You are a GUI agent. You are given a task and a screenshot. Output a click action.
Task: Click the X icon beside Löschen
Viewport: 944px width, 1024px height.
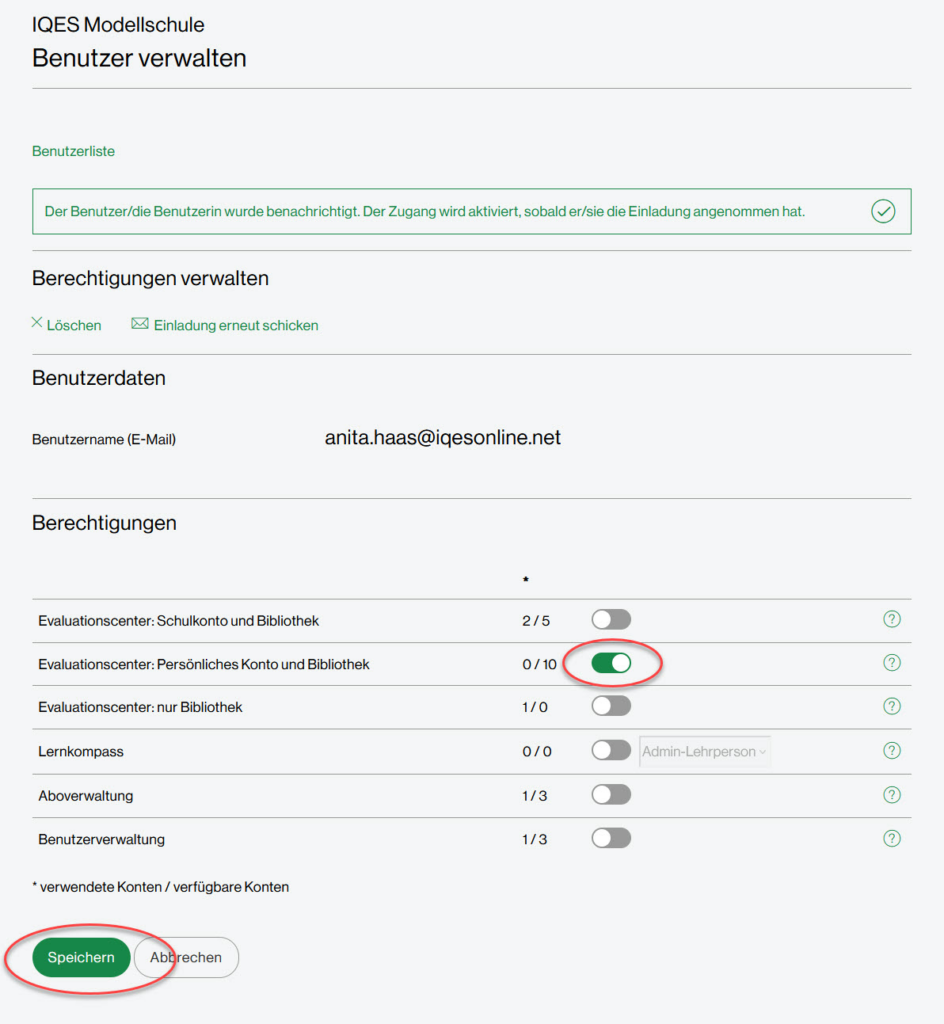tap(38, 323)
